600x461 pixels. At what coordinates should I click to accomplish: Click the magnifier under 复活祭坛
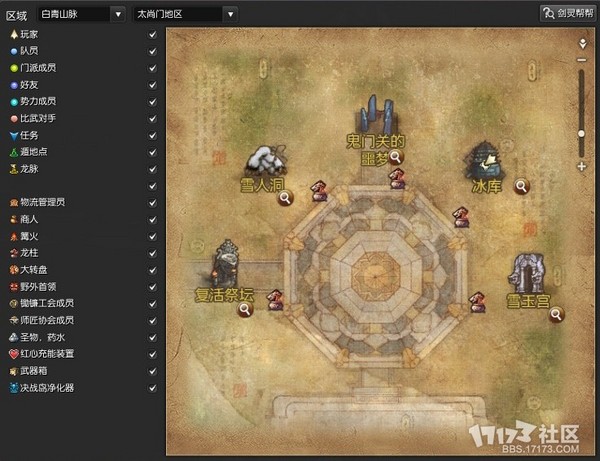245,309
